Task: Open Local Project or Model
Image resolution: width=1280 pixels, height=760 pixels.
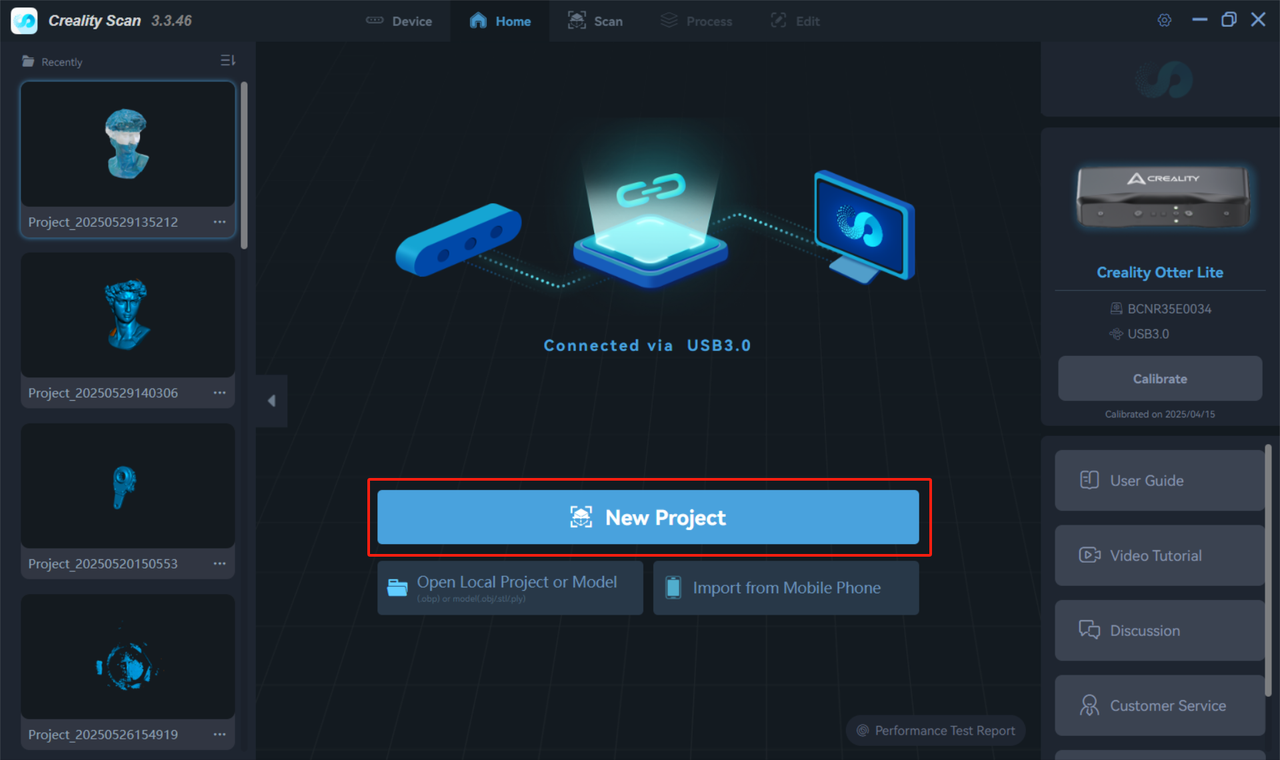Action: pyautogui.click(x=510, y=588)
